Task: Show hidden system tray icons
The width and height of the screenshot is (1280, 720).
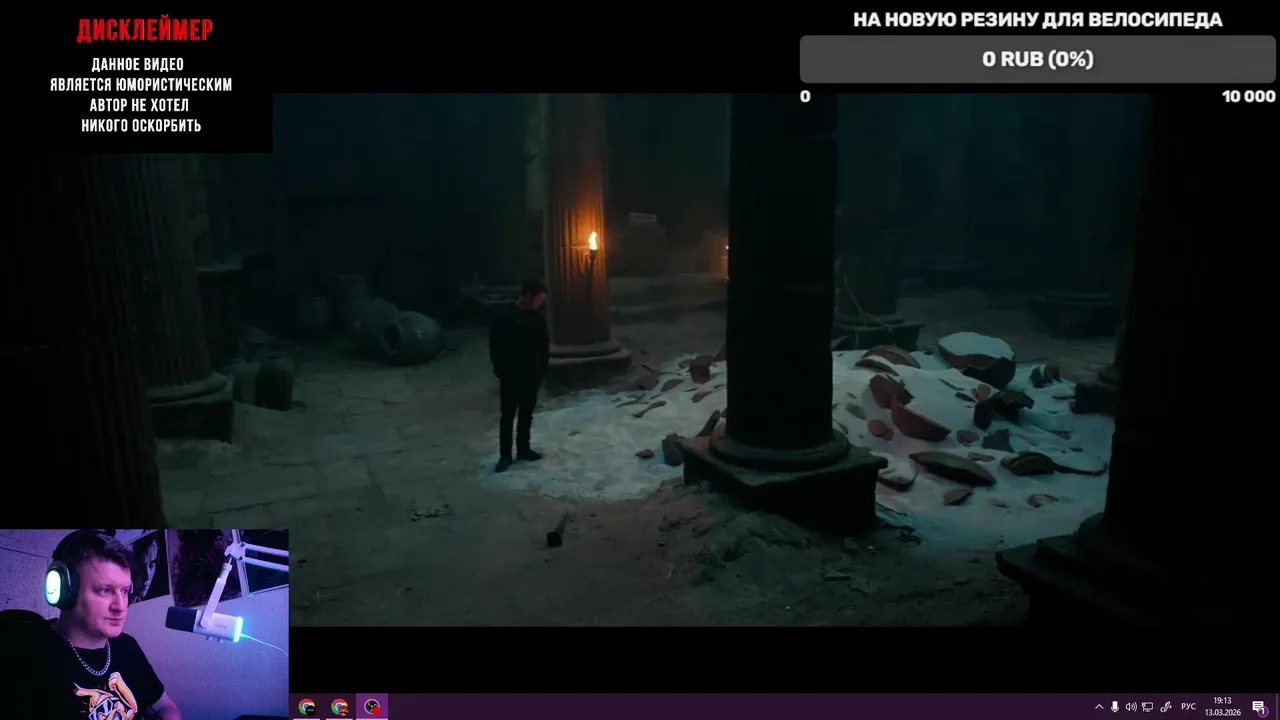Action: click(1099, 707)
